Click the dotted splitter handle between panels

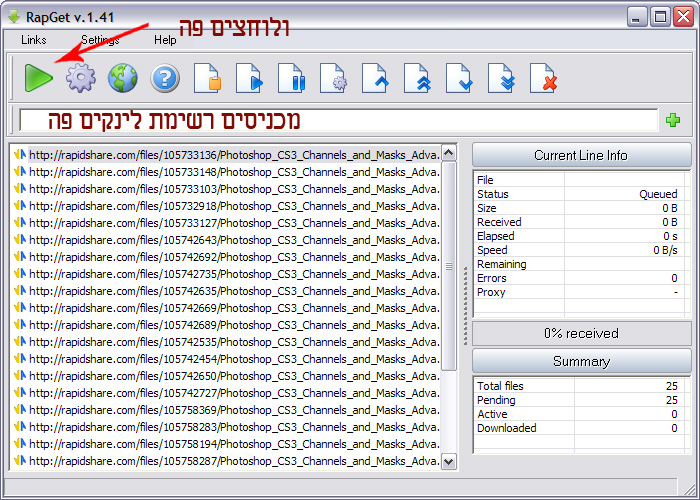pos(465,306)
